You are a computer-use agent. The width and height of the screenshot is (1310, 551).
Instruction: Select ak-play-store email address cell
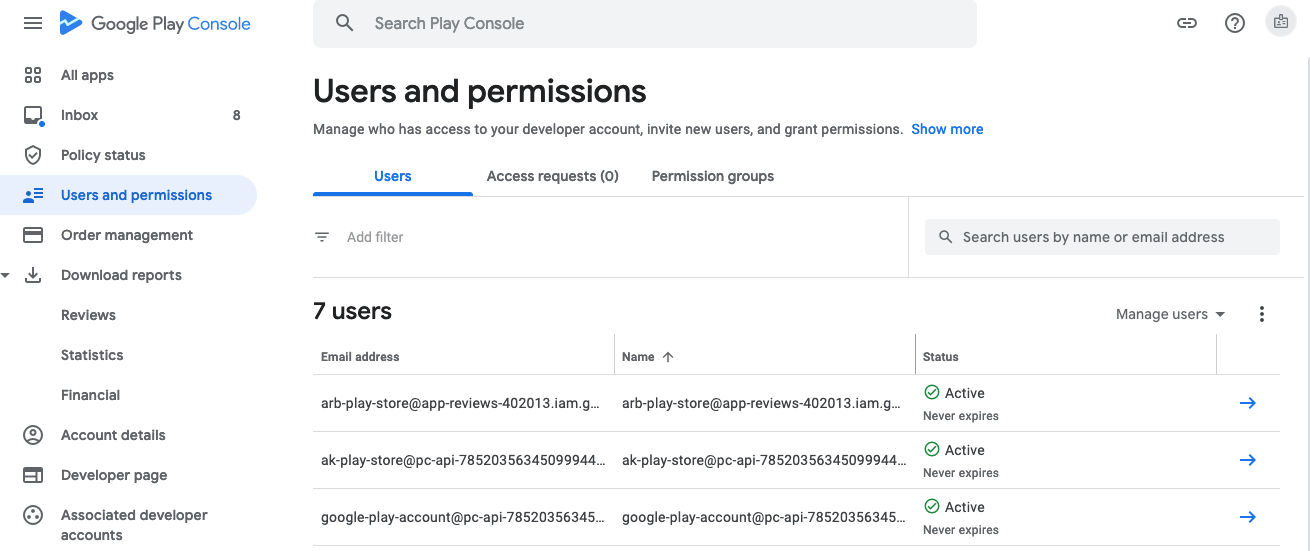coord(463,460)
